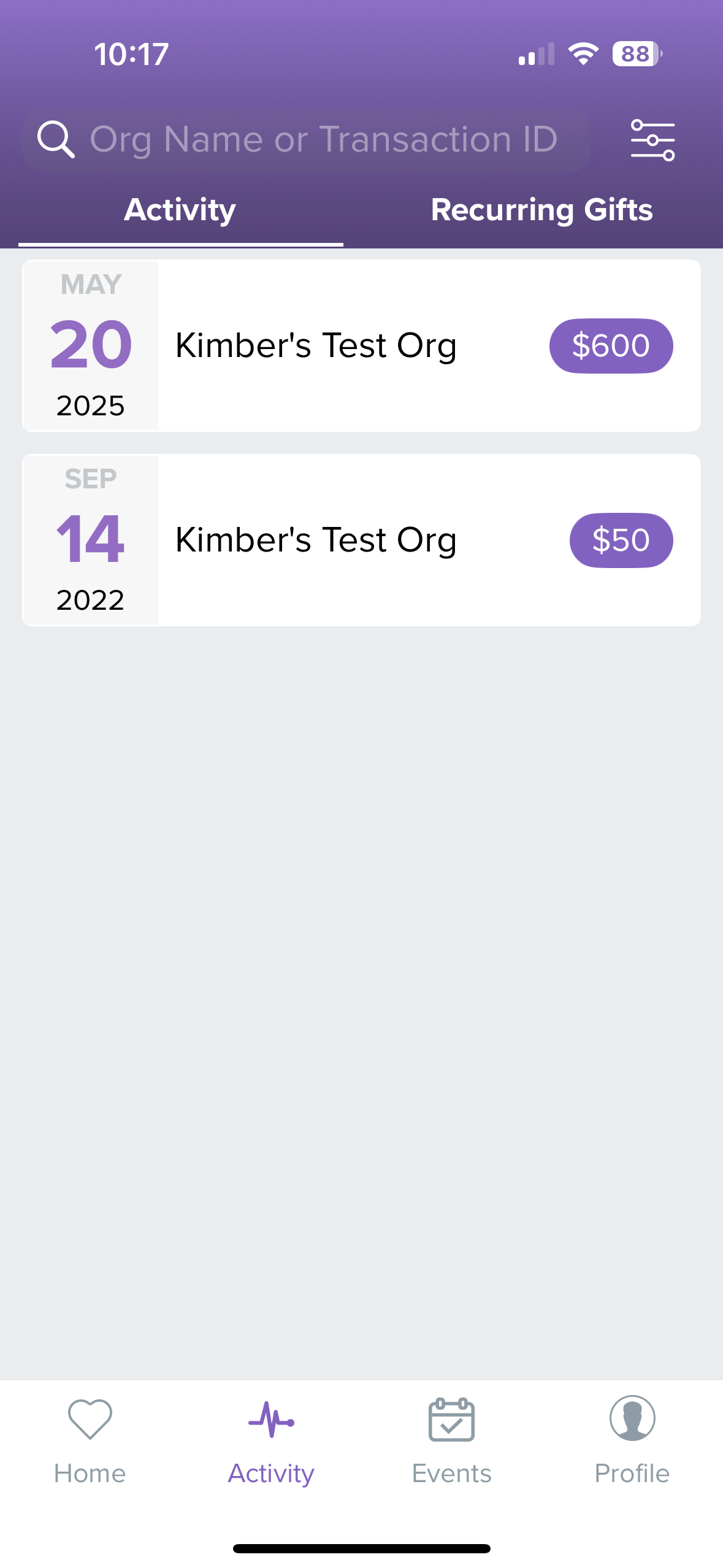723x1568 pixels.
Task: Go to Home via heart icon
Action: click(90, 1419)
